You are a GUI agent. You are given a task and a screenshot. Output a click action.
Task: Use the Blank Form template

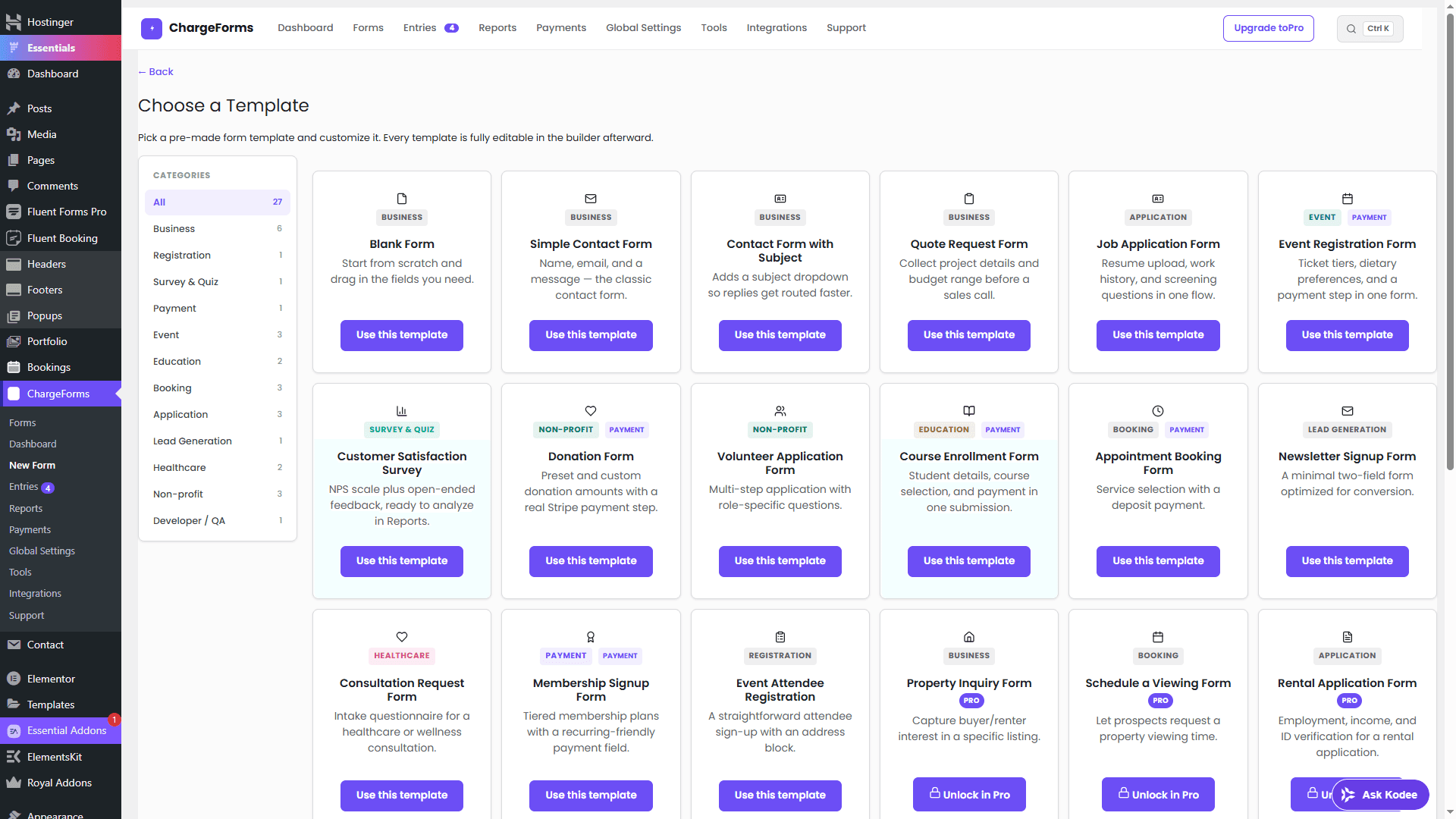coord(402,335)
